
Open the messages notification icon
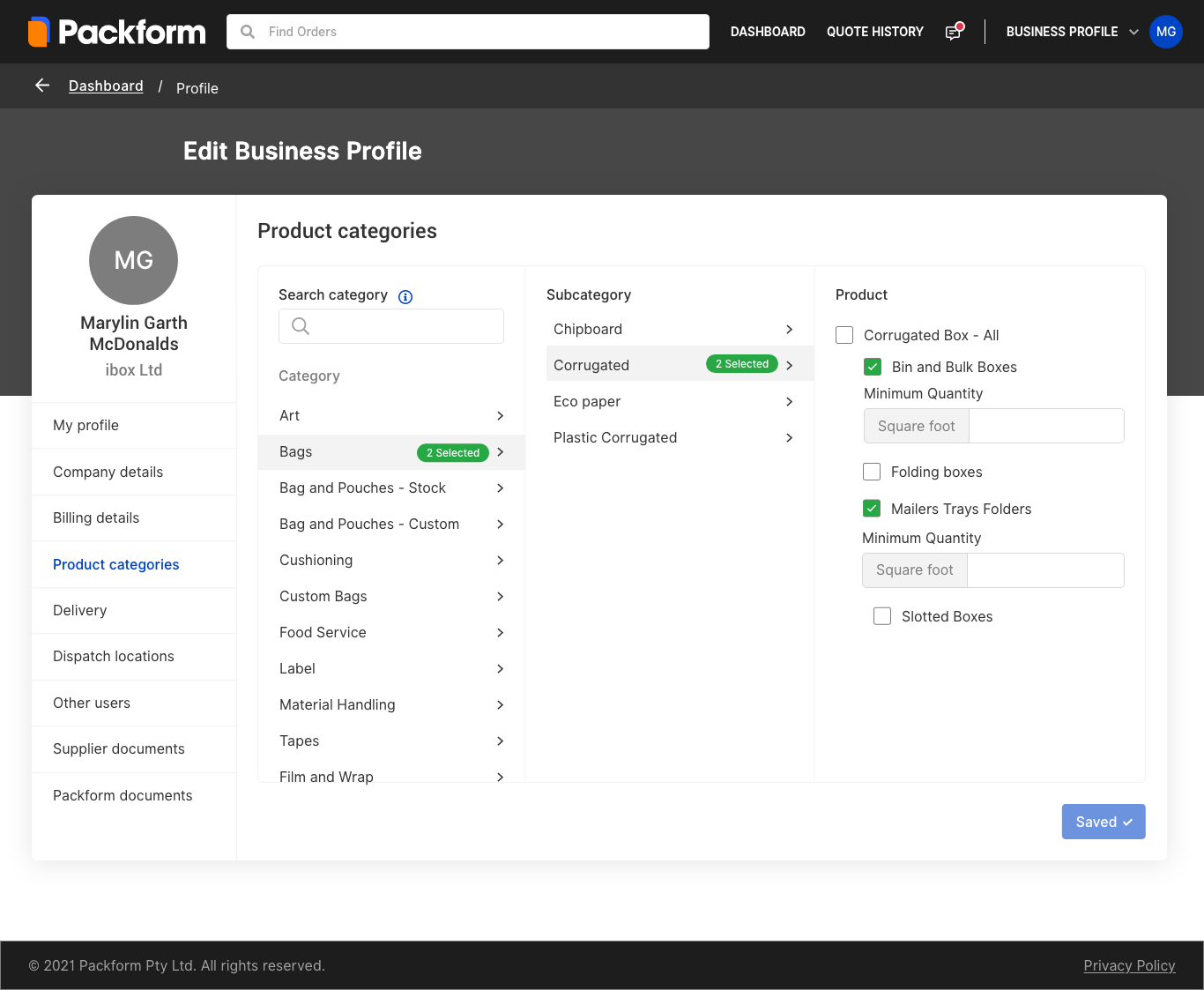tap(953, 33)
